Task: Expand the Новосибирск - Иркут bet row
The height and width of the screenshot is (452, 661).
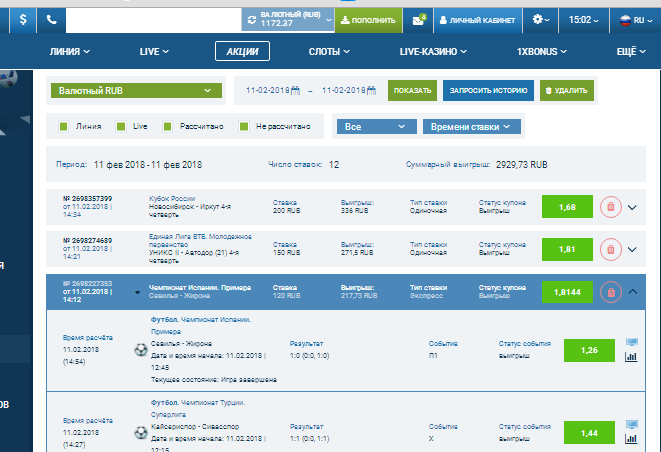Action: click(x=632, y=207)
